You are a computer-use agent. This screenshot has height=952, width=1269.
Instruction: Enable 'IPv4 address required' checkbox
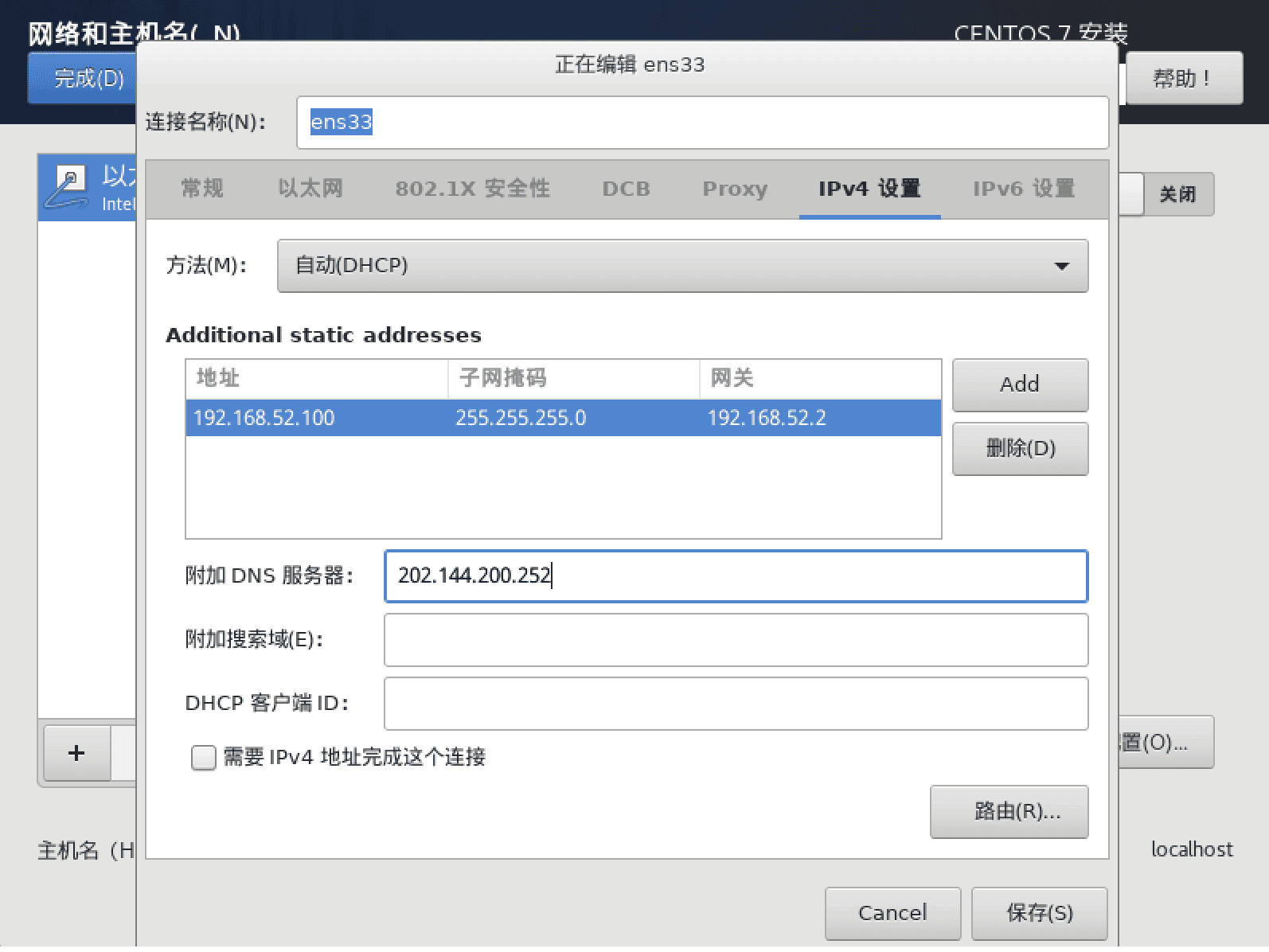point(204,757)
